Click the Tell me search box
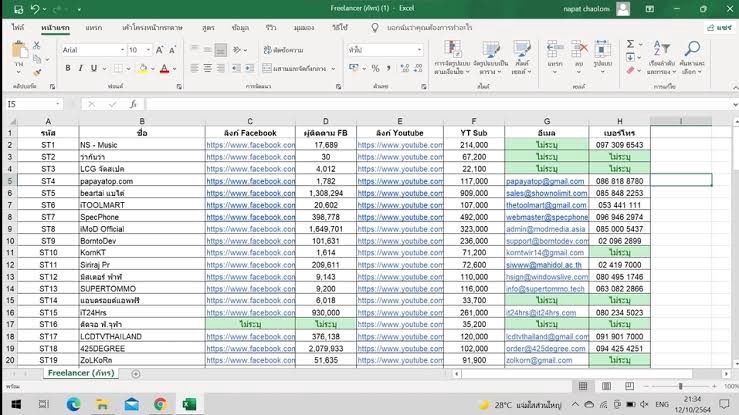This screenshot has height=415, width=739. pos(429,28)
